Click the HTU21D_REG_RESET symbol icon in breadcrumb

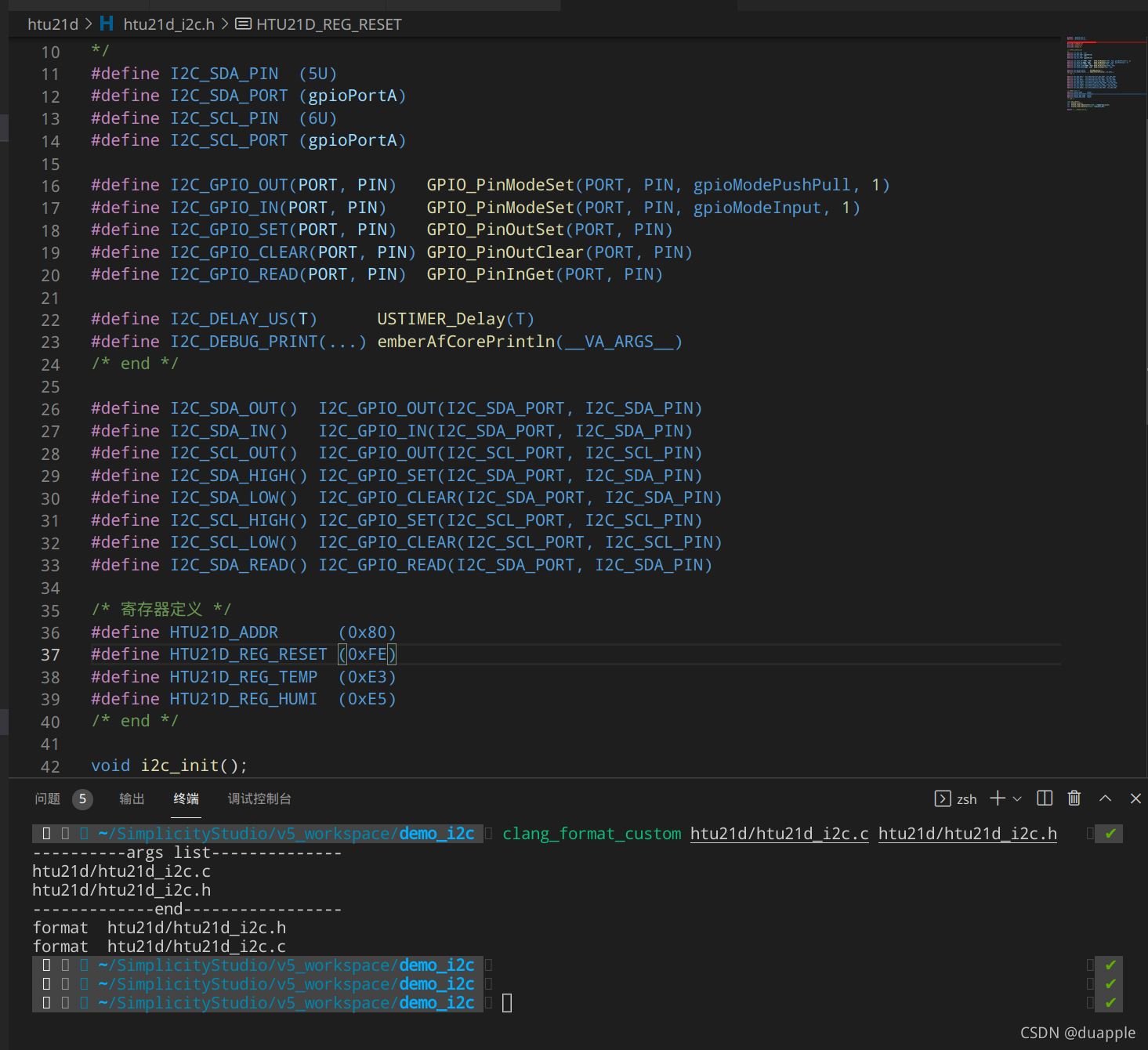243,24
